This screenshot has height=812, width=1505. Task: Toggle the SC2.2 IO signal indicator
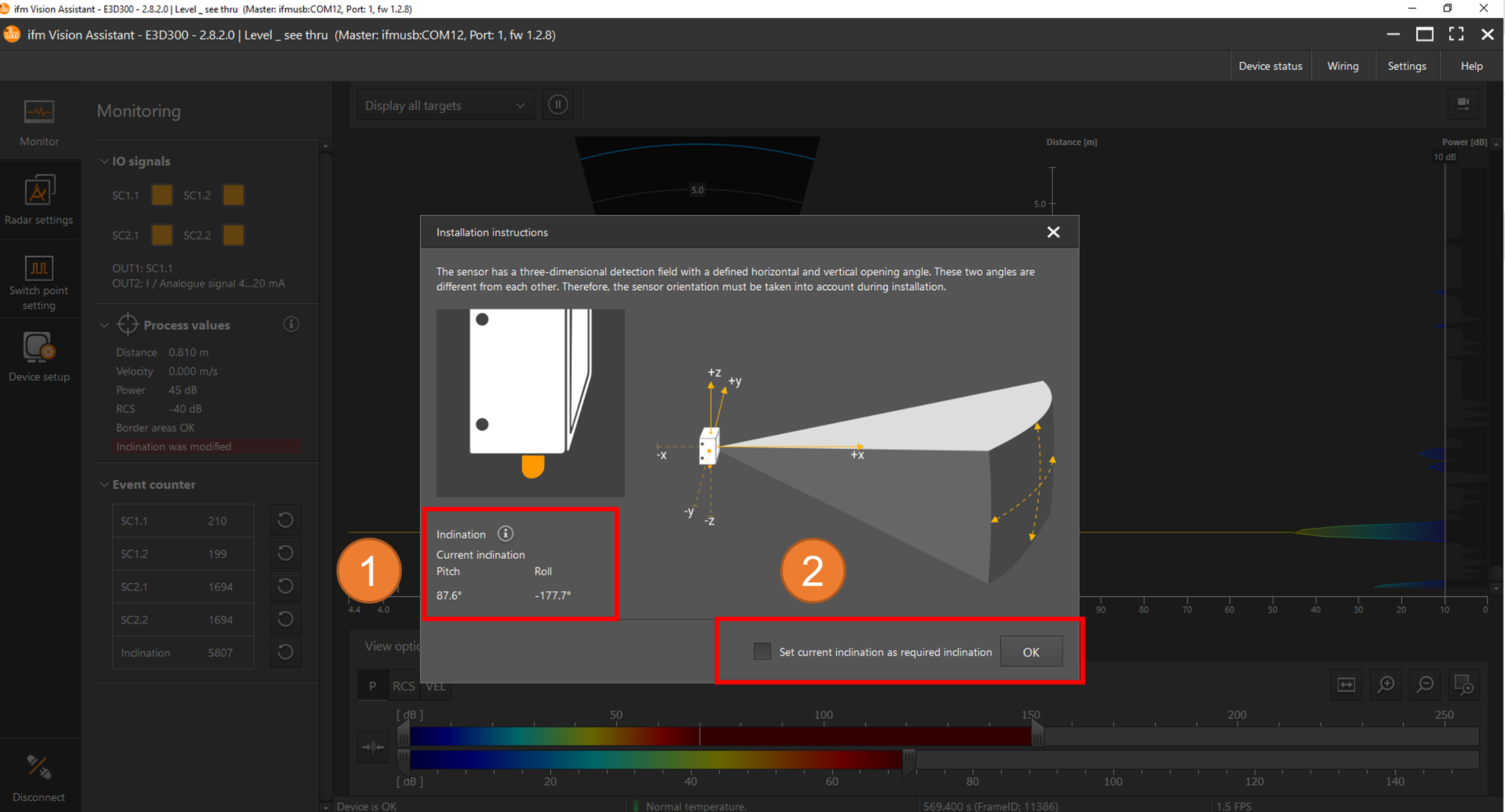tap(233, 235)
